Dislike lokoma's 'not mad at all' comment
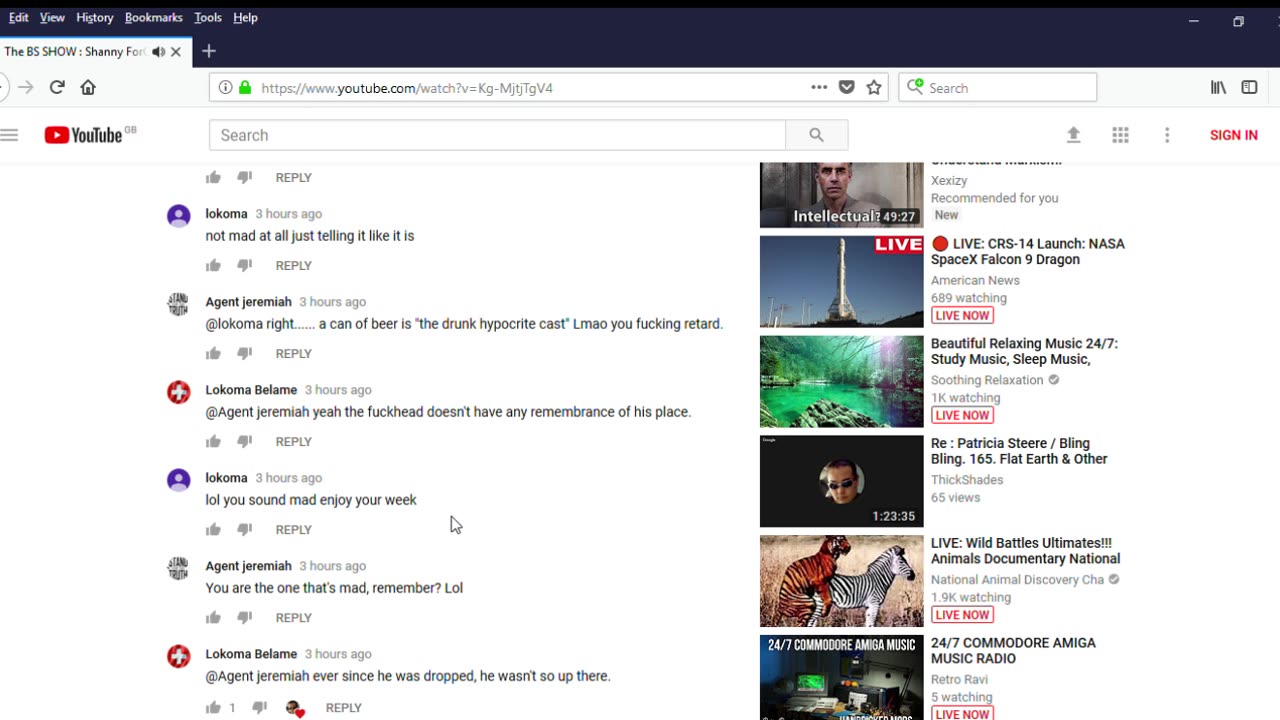The height and width of the screenshot is (720, 1280). click(x=244, y=265)
